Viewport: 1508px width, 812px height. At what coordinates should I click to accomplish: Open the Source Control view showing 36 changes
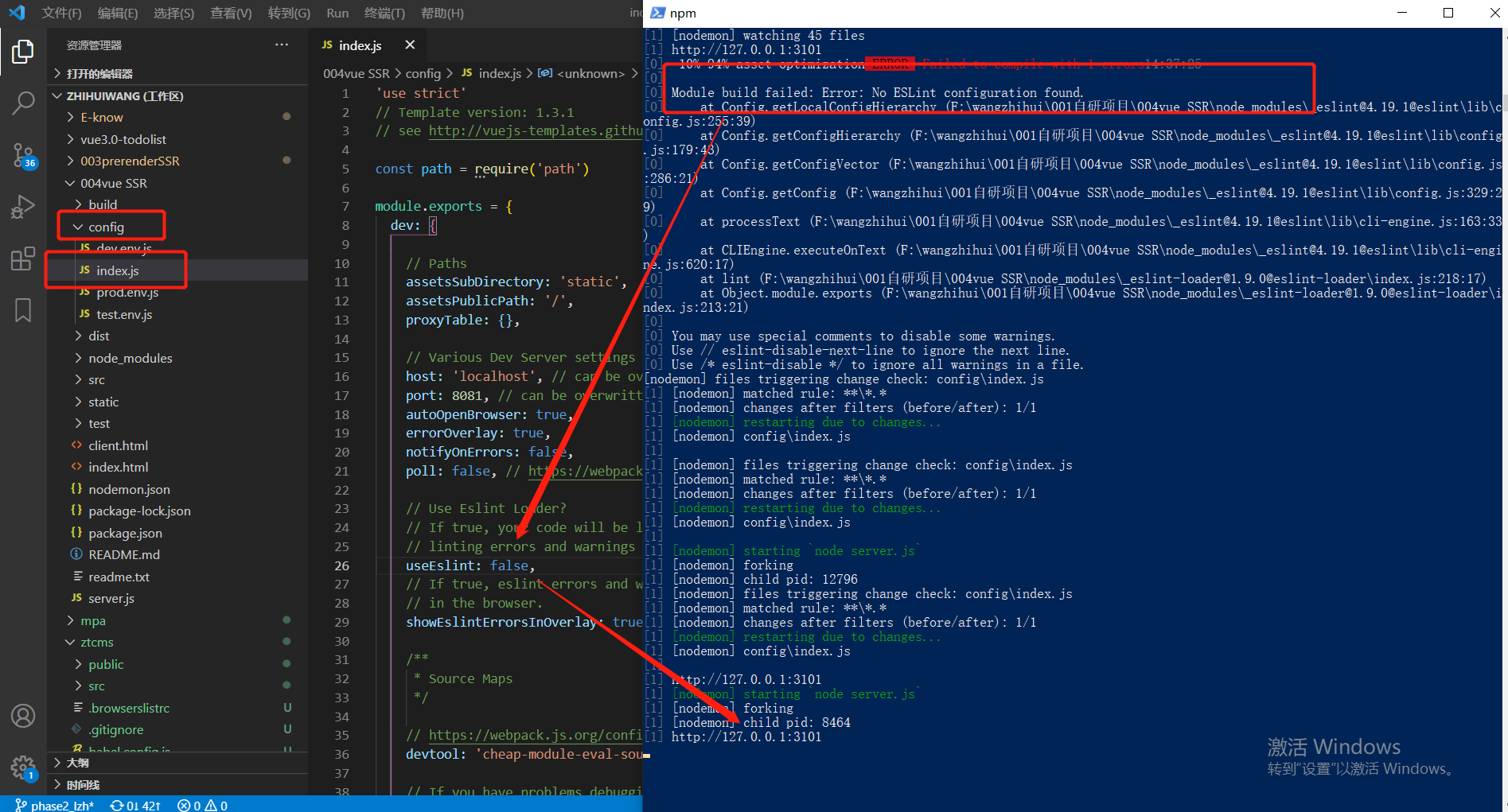pos(23,156)
